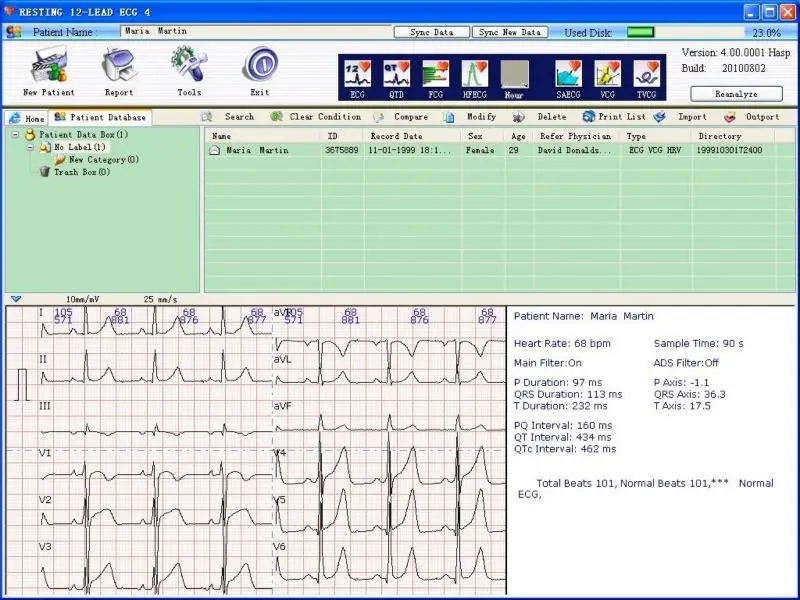Switch to the Home tab
The image size is (800, 600).
click(x=26, y=118)
